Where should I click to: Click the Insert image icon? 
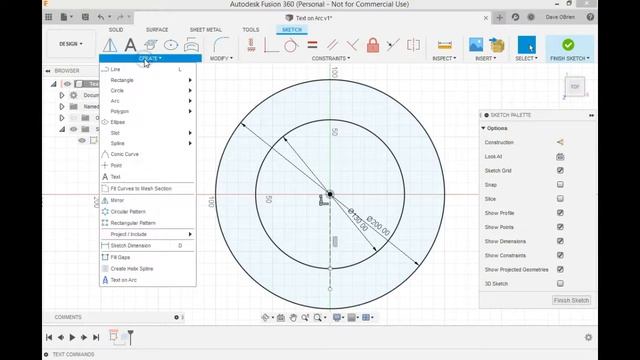click(476, 45)
